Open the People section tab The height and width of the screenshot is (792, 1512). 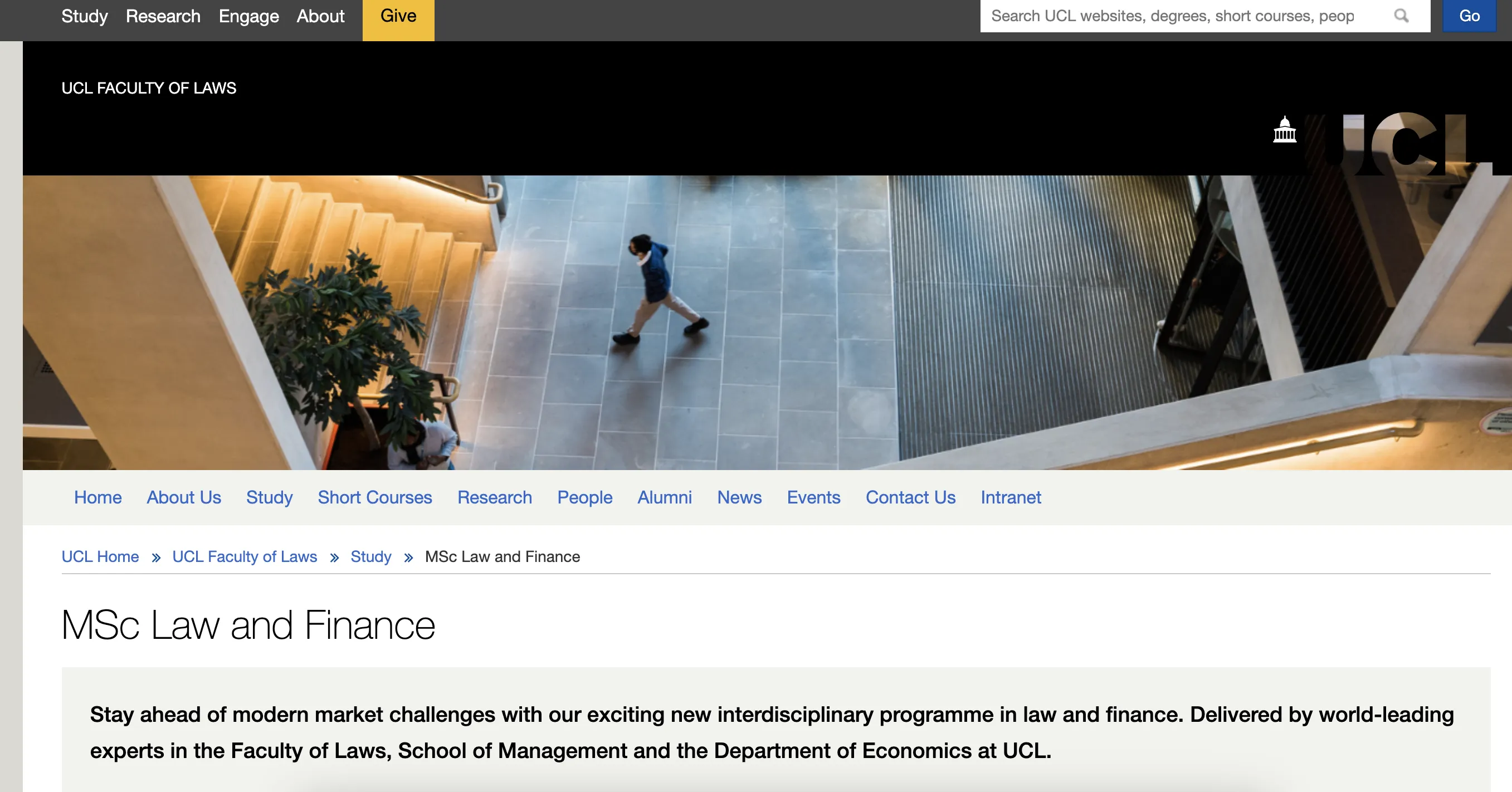coord(584,497)
